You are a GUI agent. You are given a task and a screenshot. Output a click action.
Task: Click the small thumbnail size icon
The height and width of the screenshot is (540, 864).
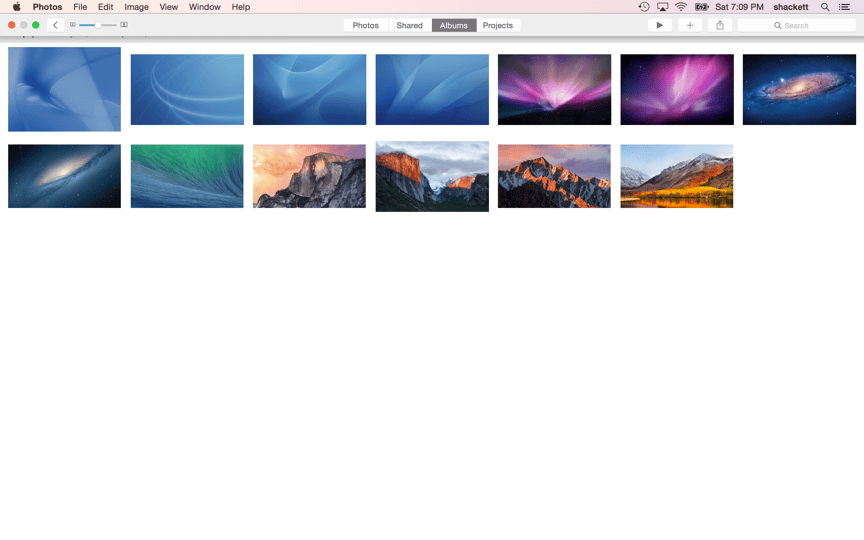click(72, 25)
